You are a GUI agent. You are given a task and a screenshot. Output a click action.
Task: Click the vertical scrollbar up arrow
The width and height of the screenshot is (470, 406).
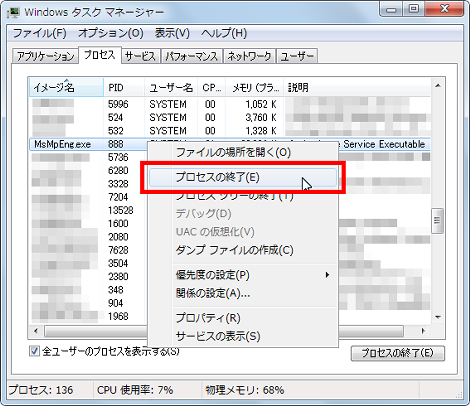(438, 86)
